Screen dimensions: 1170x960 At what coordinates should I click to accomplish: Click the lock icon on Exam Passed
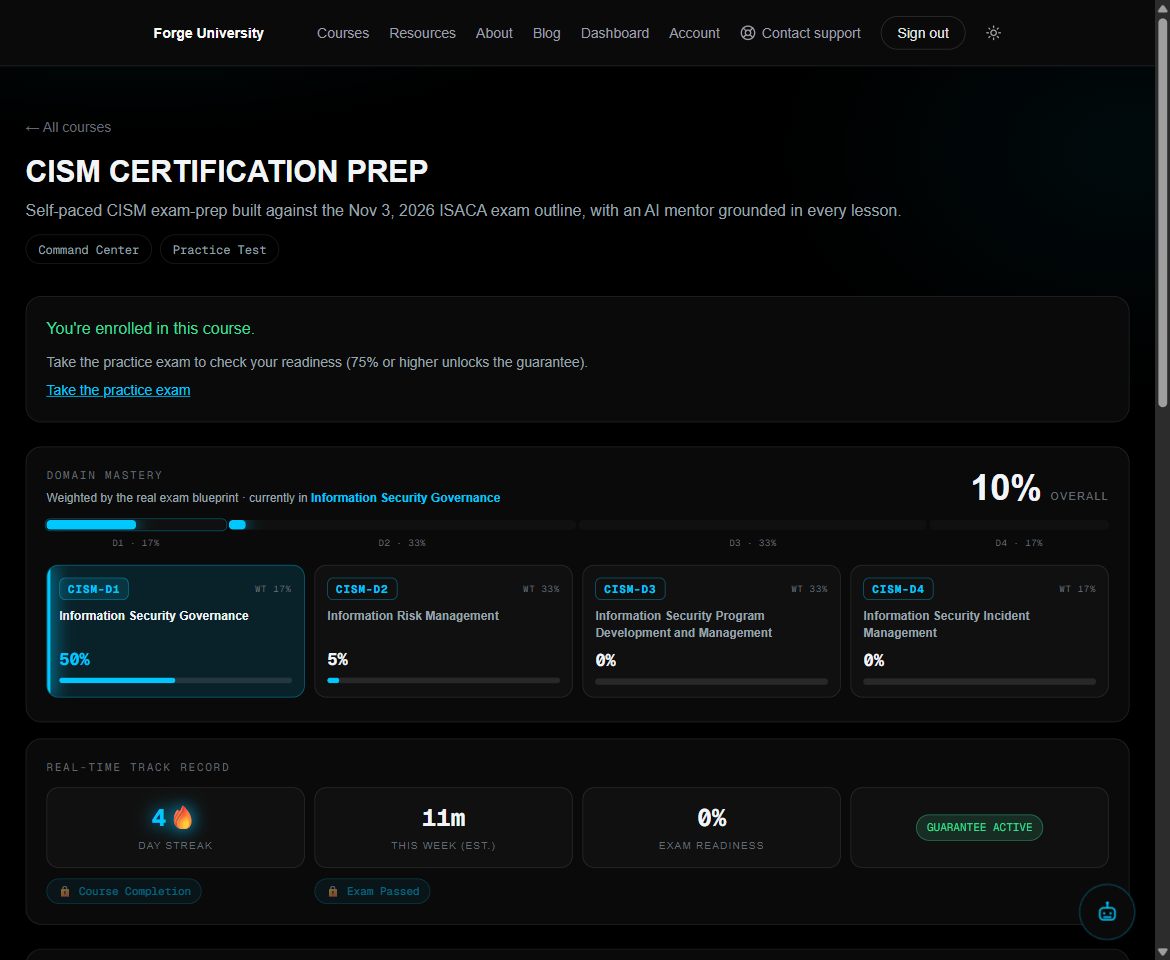[x=333, y=891]
